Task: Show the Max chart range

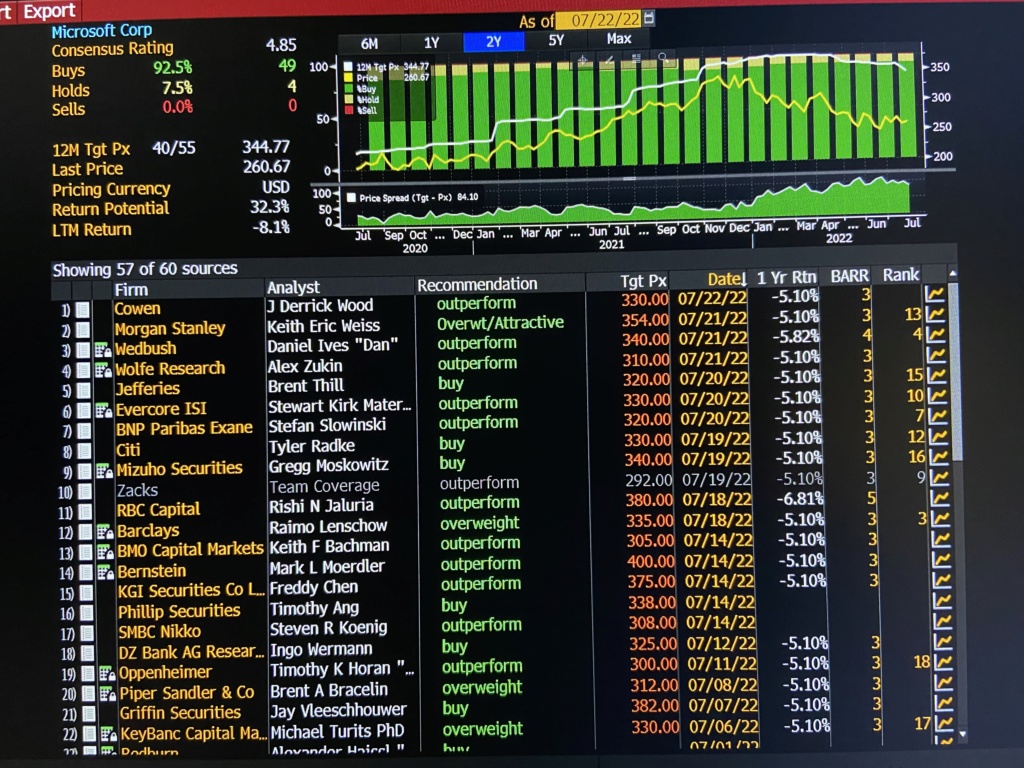Action: pyautogui.click(x=618, y=39)
